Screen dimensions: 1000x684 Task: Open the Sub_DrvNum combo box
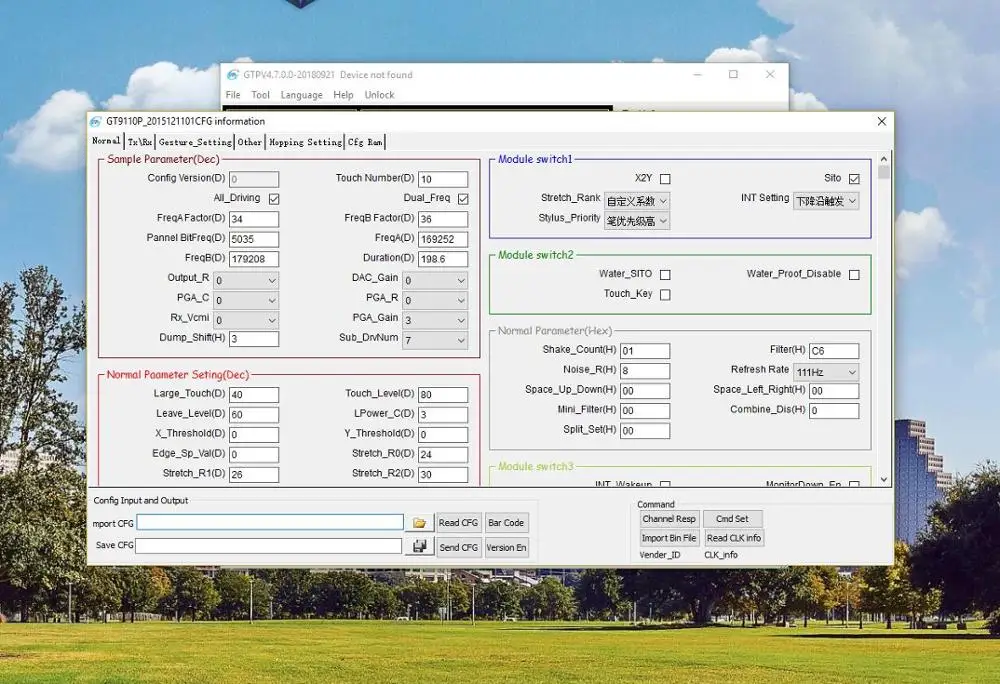coord(436,340)
